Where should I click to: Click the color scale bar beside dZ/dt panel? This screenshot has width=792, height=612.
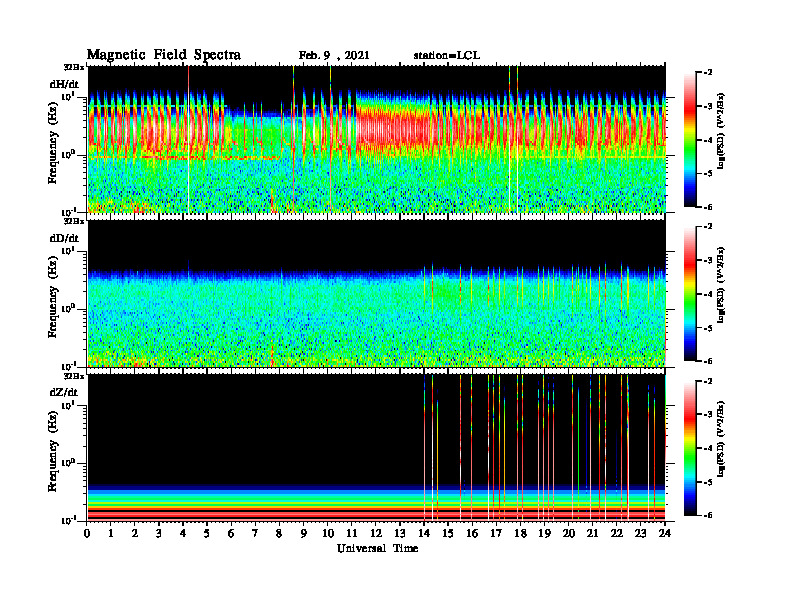690,447
